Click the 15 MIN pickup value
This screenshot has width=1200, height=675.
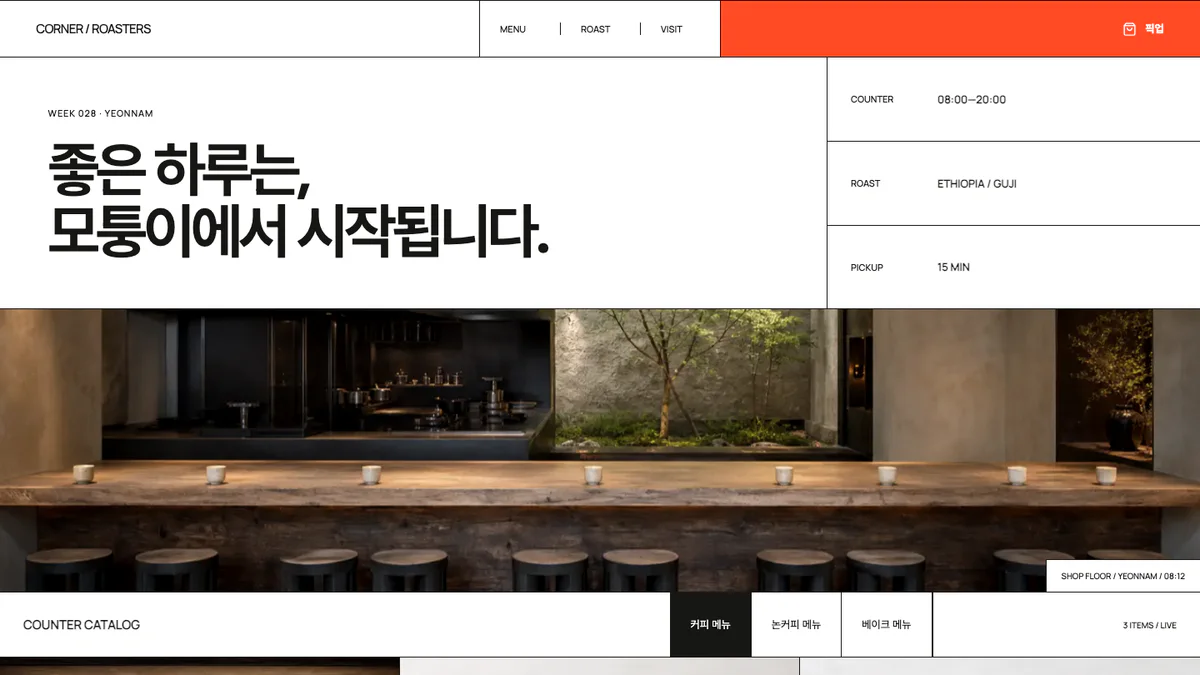pos(953,268)
